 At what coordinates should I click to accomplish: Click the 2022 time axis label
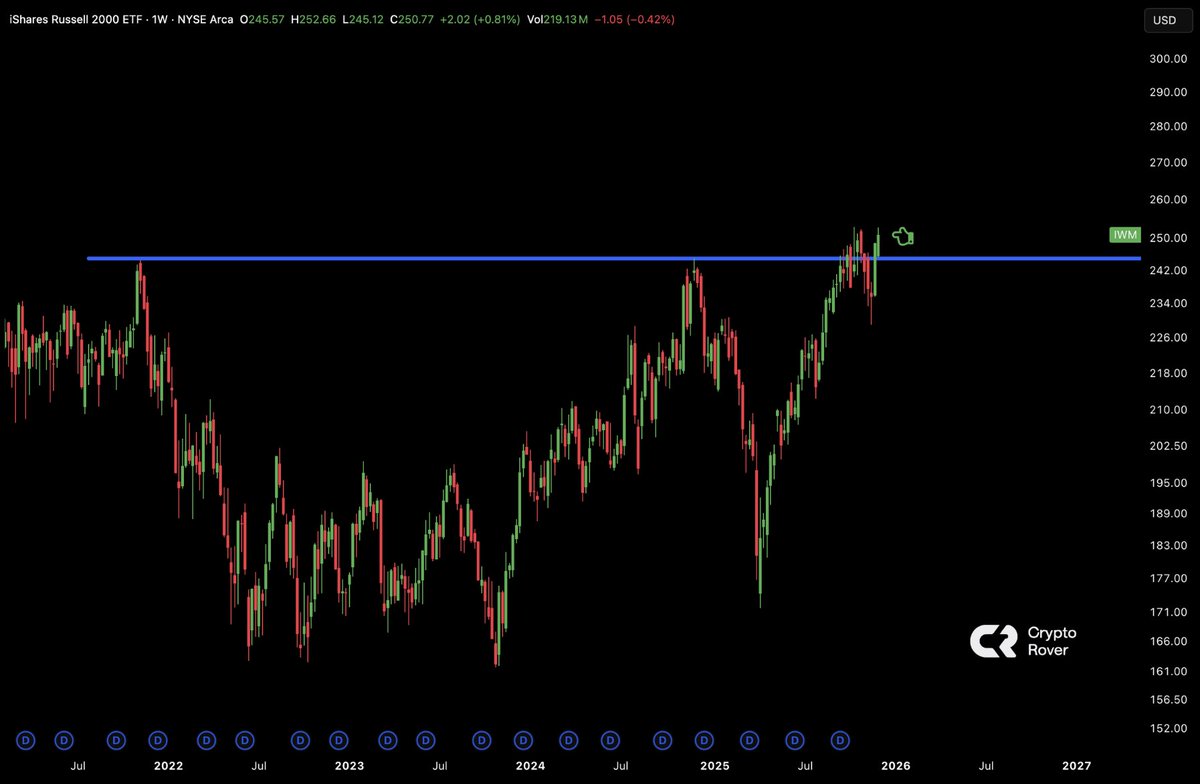click(168, 766)
